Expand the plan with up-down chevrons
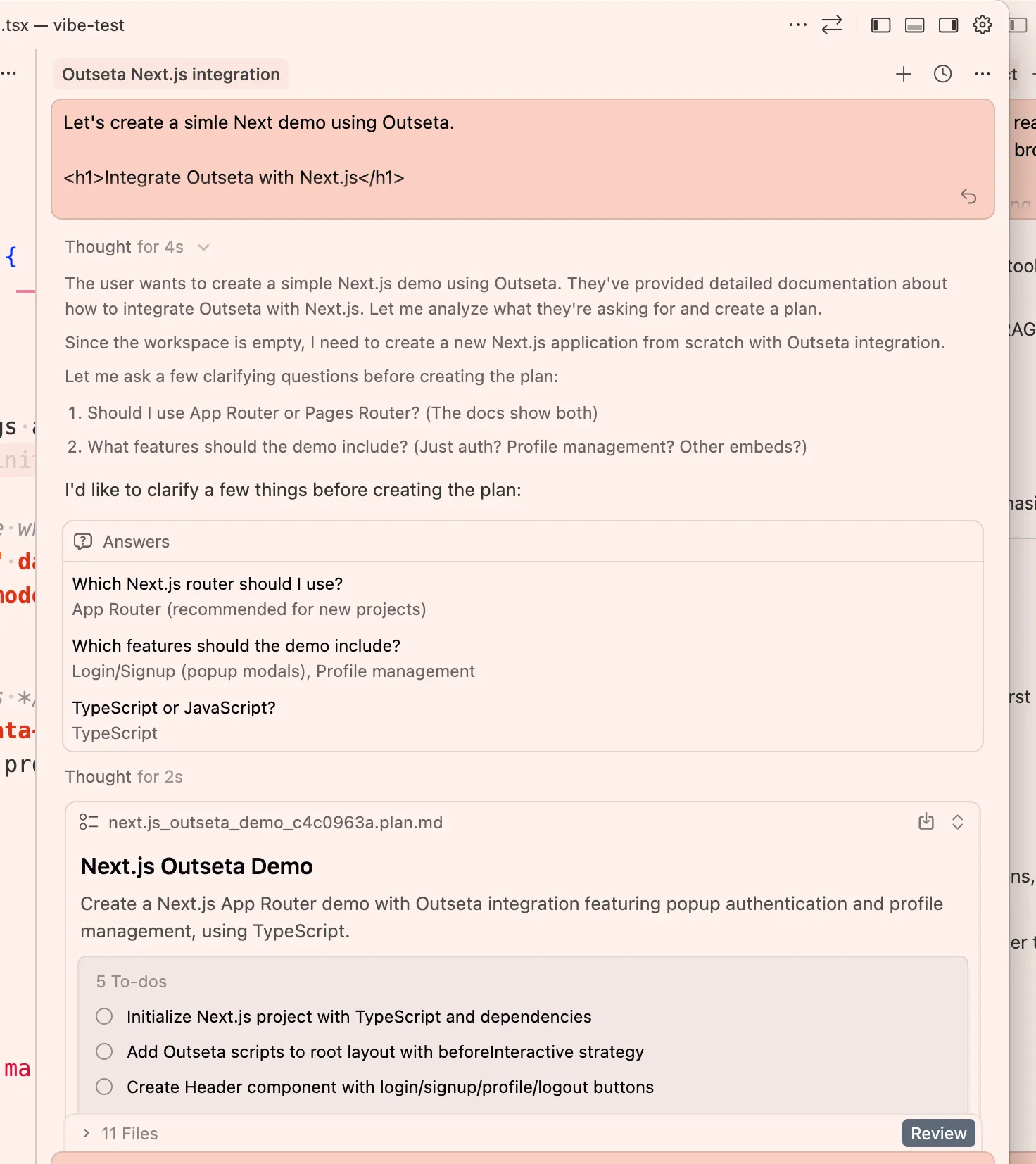 tap(957, 821)
